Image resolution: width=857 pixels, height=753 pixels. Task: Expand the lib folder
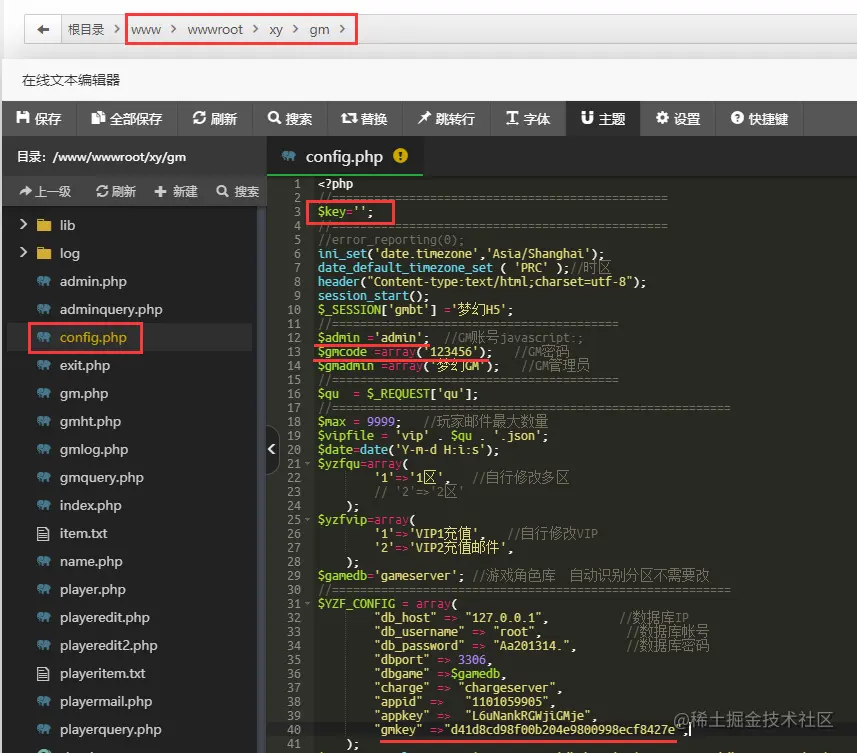pos(23,225)
